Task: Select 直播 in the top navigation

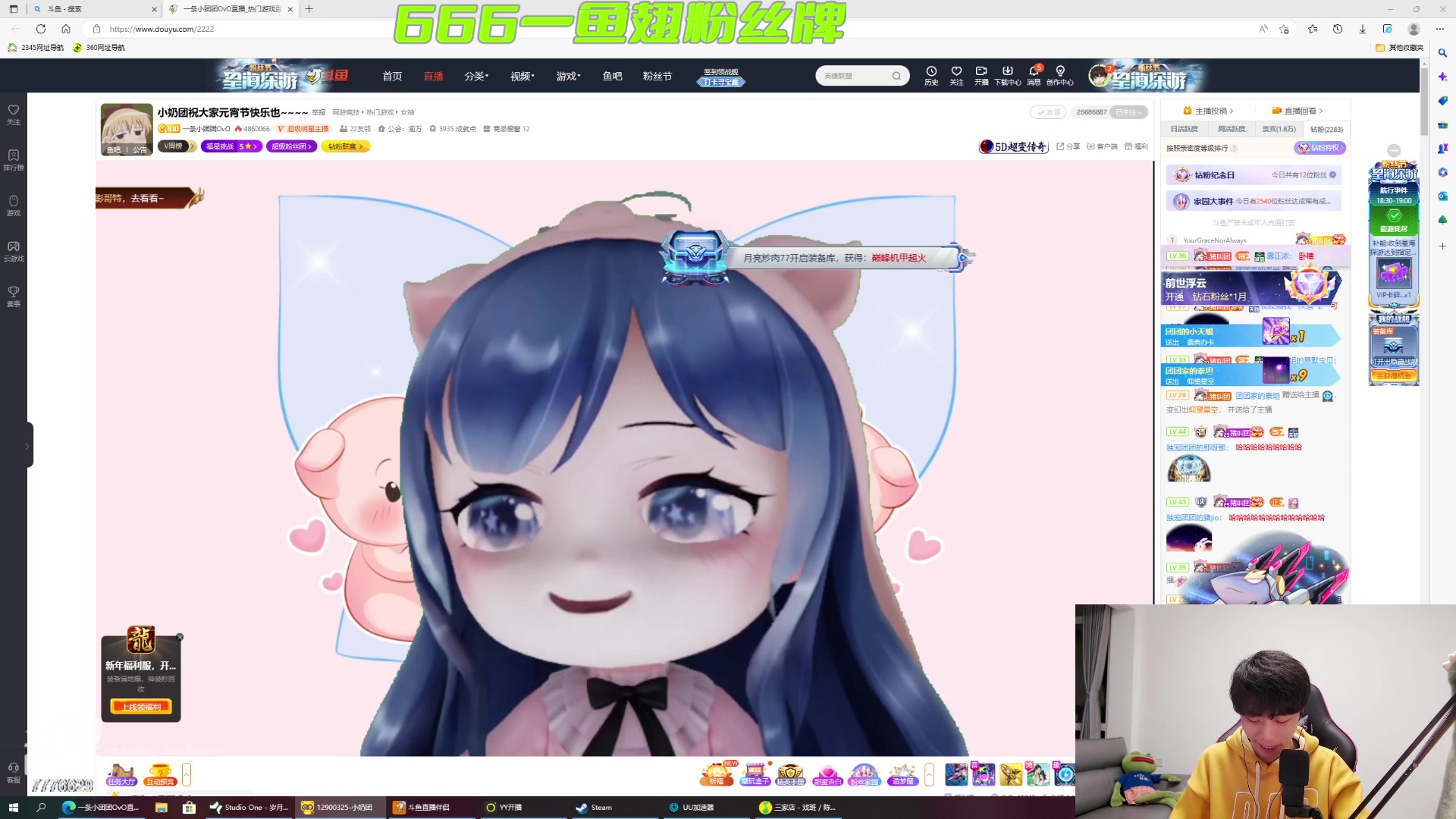Action: pyautogui.click(x=433, y=76)
